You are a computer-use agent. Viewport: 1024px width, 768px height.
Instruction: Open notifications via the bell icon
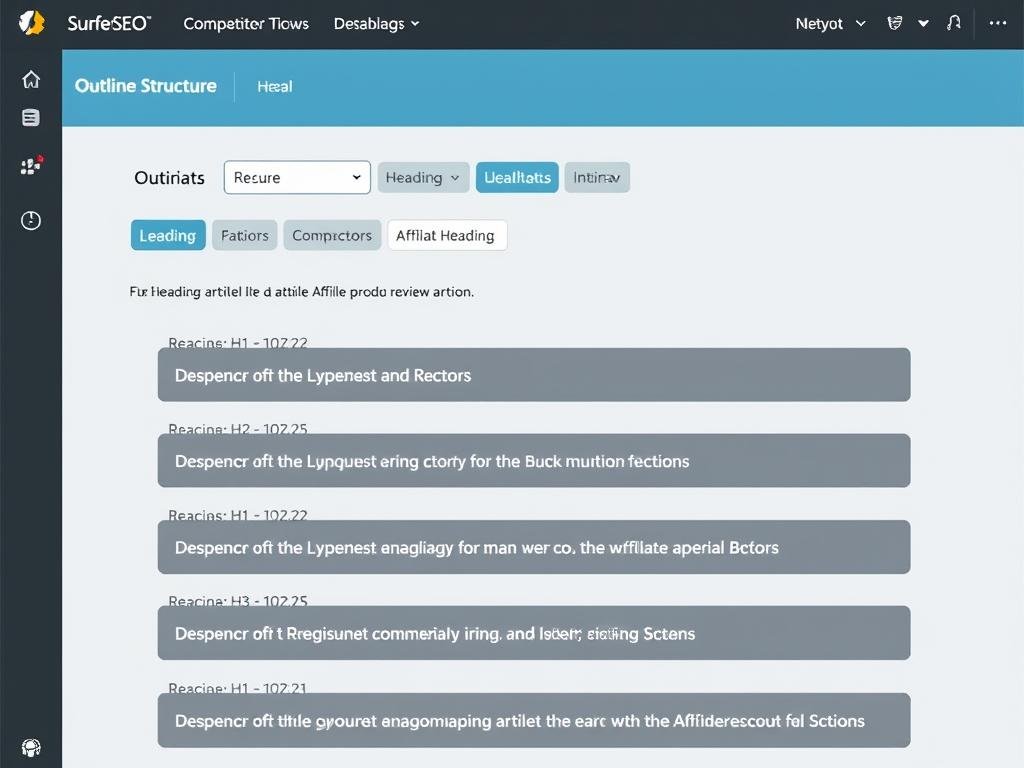pos(953,22)
